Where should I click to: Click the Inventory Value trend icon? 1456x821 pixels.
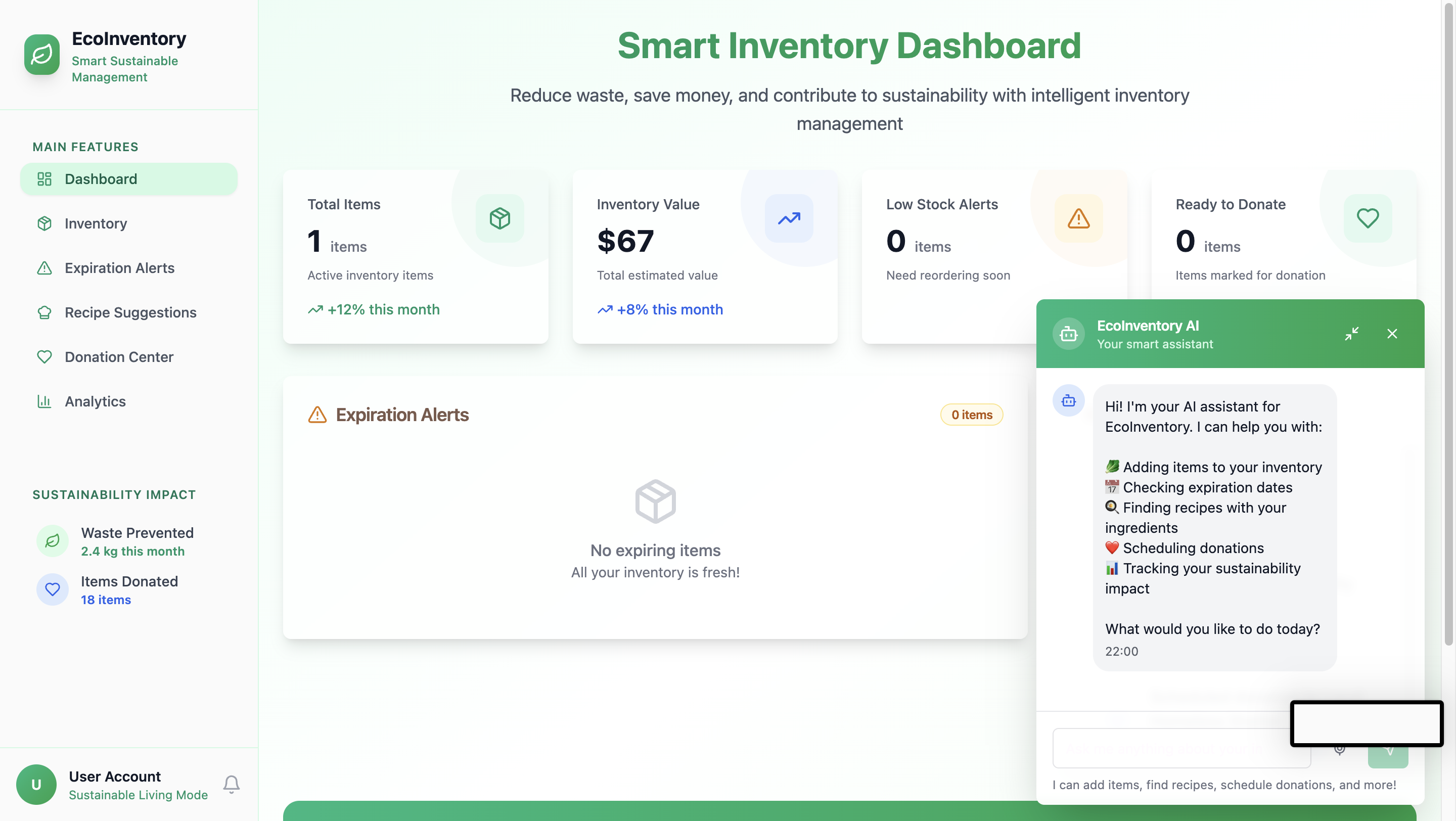tap(789, 218)
